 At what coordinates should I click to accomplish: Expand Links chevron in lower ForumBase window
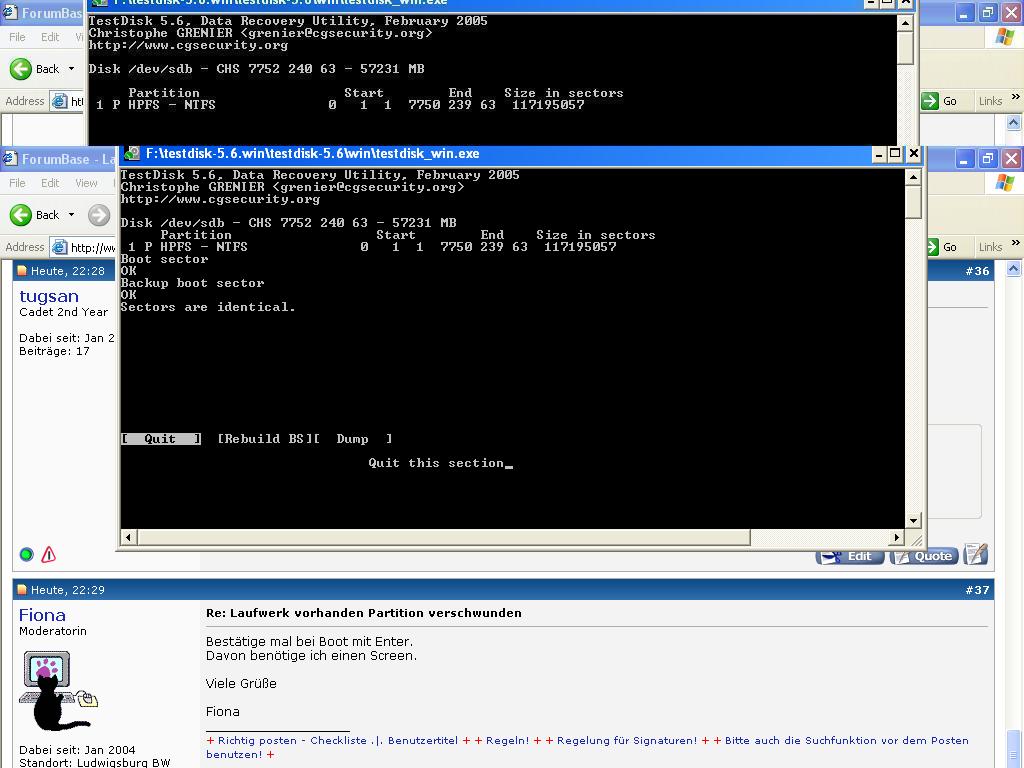(1015, 243)
